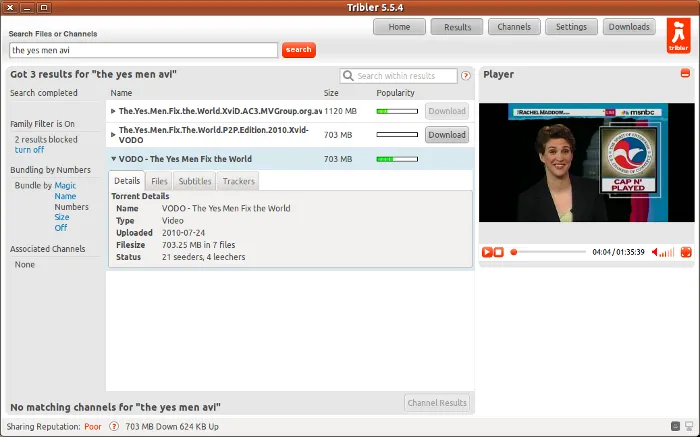Seek on the player progress slider
Viewport: 700px width, 437px height.
[x=549, y=252]
